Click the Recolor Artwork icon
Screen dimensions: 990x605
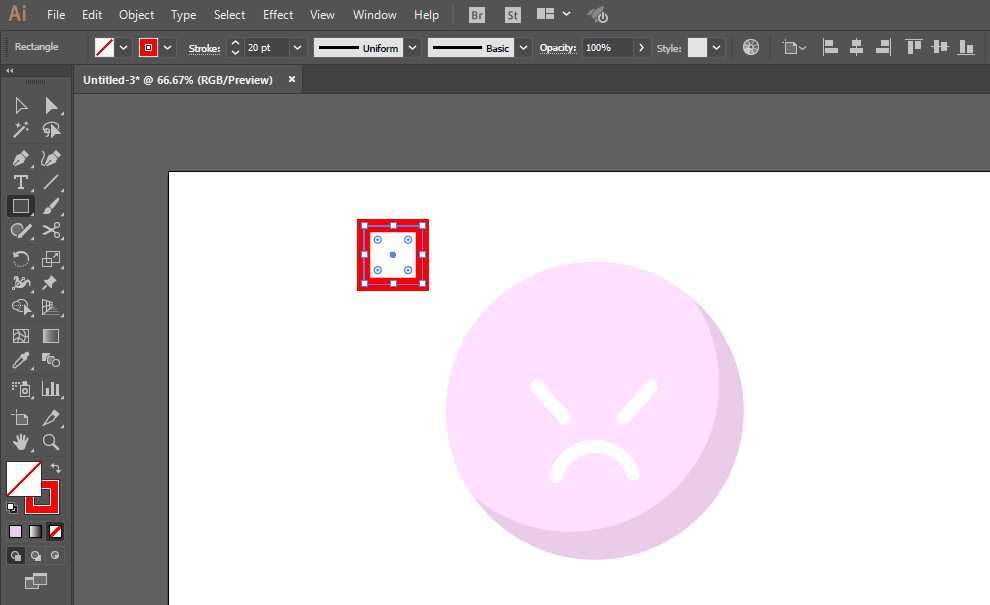point(751,47)
